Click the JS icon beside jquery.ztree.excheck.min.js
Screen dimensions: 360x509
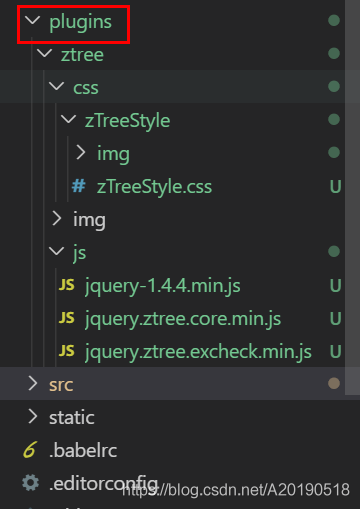67,351
